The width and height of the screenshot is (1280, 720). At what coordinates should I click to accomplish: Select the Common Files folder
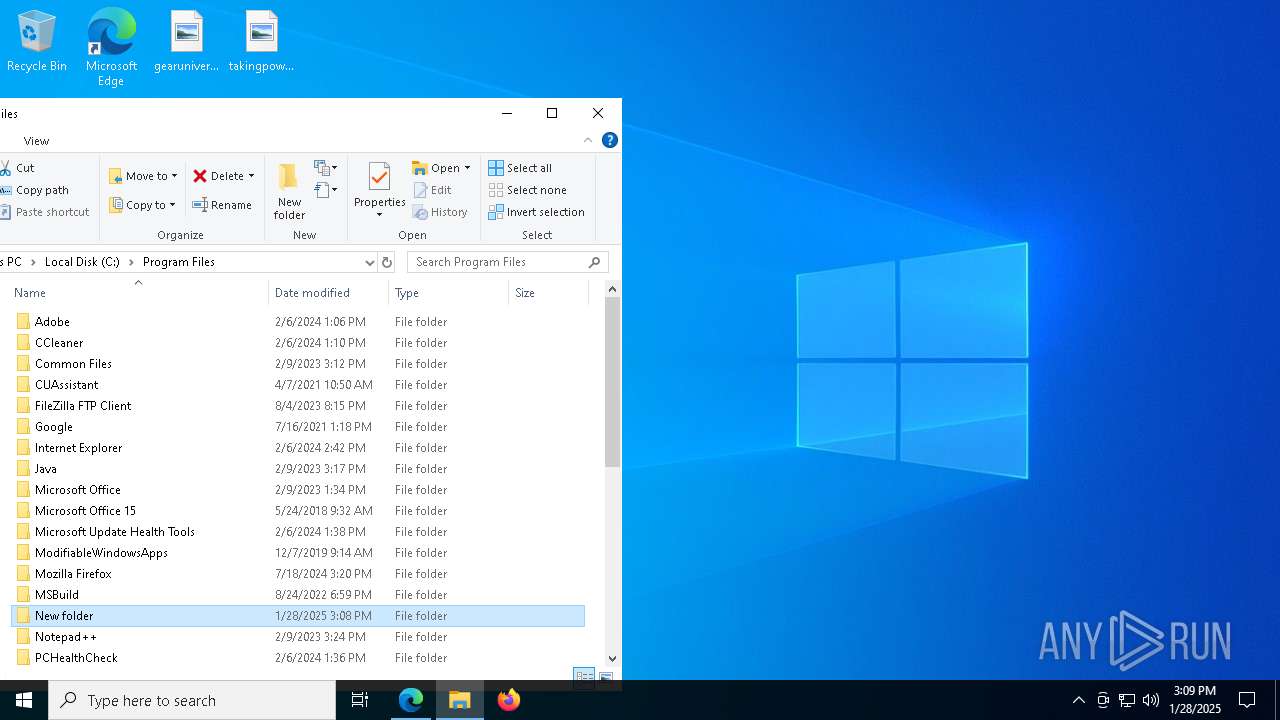pyautogui.click(x=298, y=364)
